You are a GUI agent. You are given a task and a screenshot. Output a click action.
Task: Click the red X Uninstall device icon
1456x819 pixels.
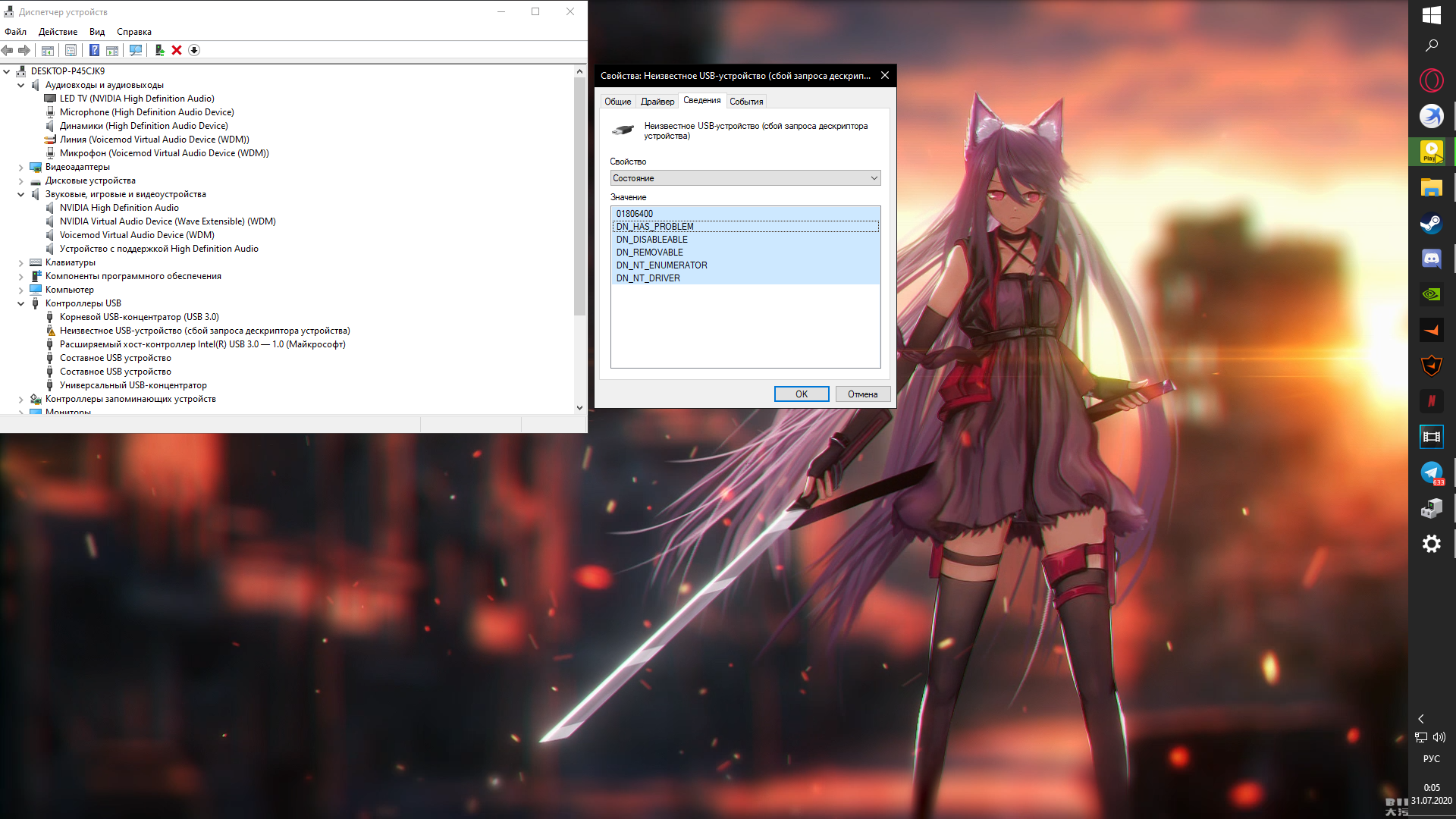pos(177,50)
